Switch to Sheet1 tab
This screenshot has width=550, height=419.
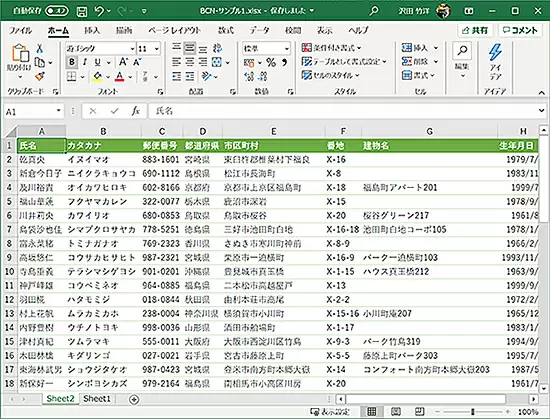pos(97,399)
